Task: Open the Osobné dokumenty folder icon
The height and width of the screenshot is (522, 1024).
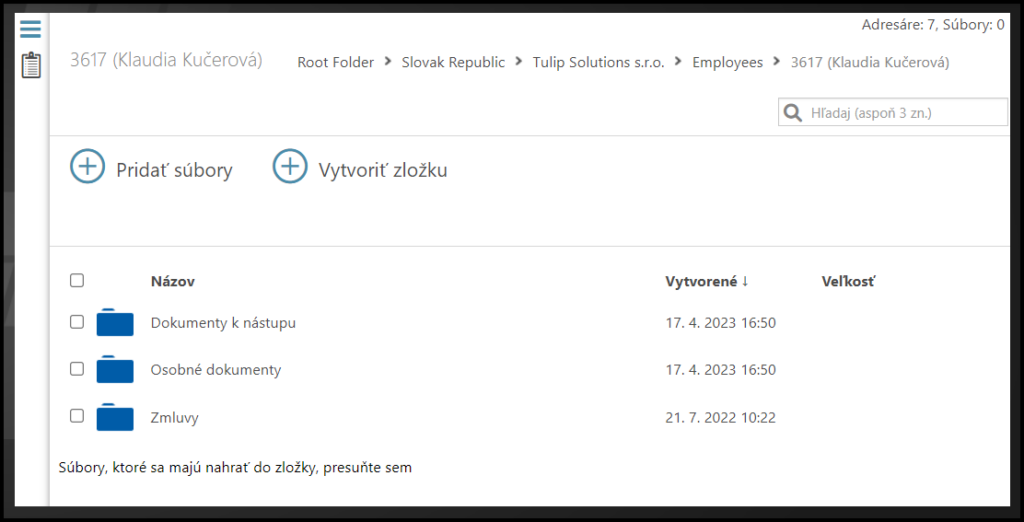Action: click(115, 370)
